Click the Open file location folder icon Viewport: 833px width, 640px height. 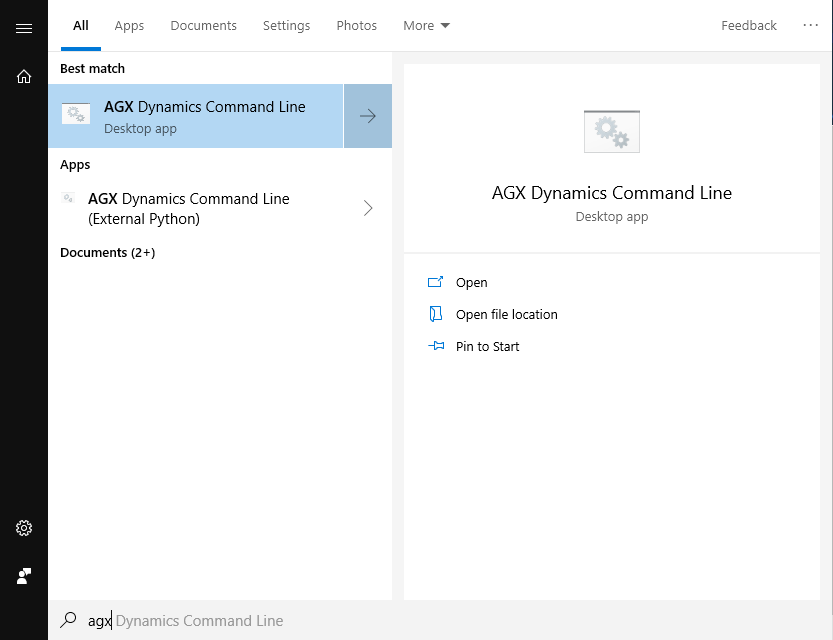(435, 314)
